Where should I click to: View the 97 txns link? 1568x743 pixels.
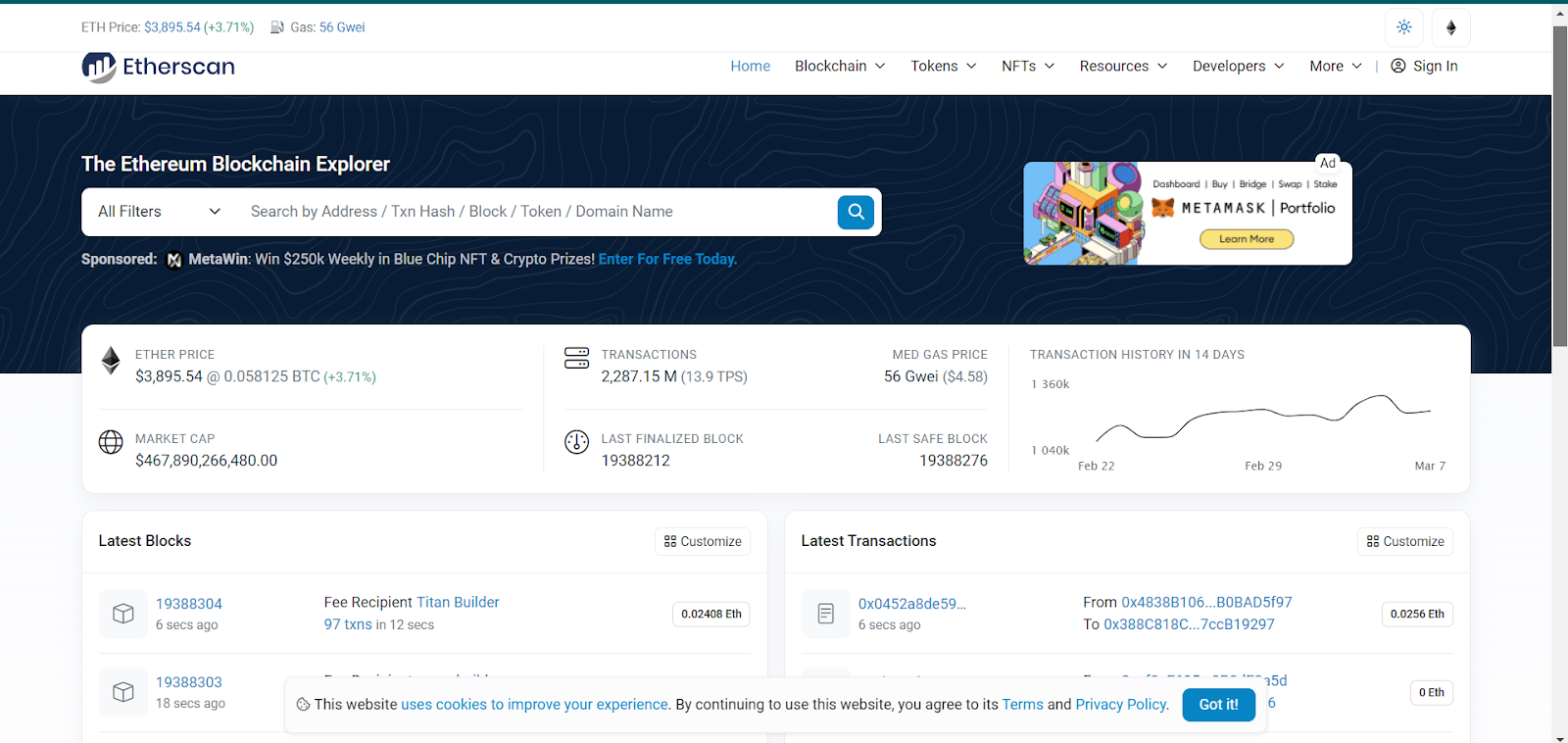pos(348,624)
